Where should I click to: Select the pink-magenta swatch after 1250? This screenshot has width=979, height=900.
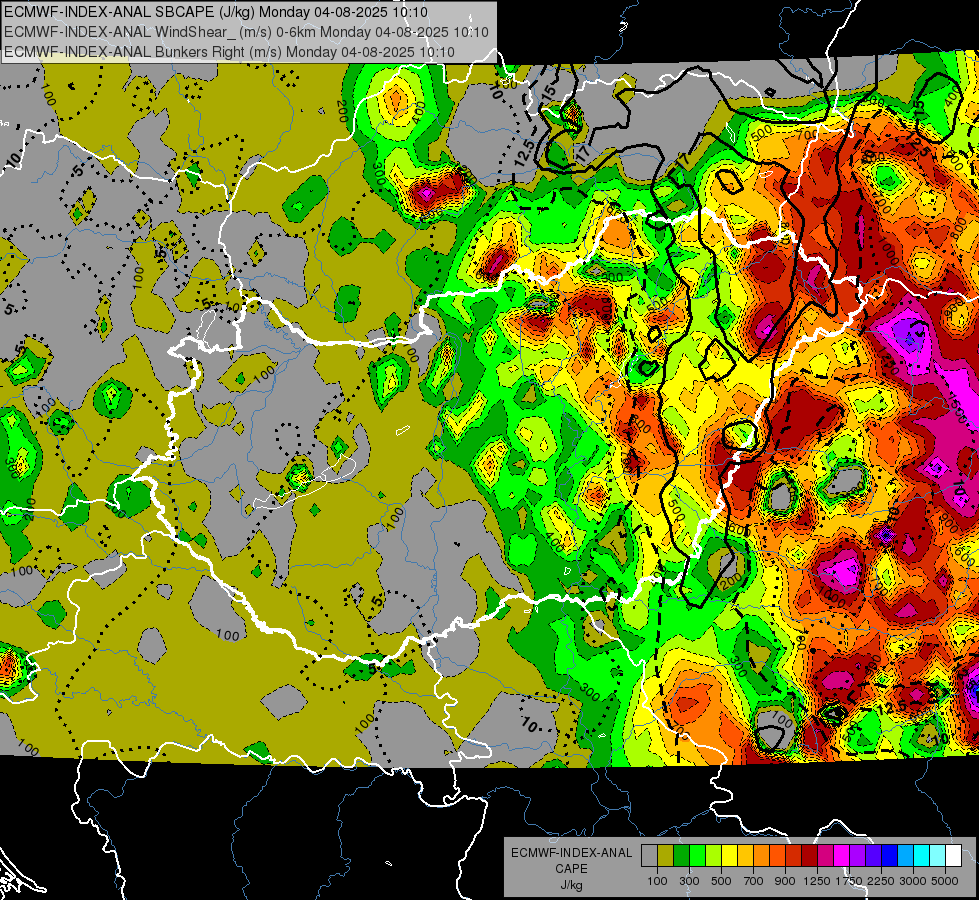pyautogui.click(x=825, y=856)
